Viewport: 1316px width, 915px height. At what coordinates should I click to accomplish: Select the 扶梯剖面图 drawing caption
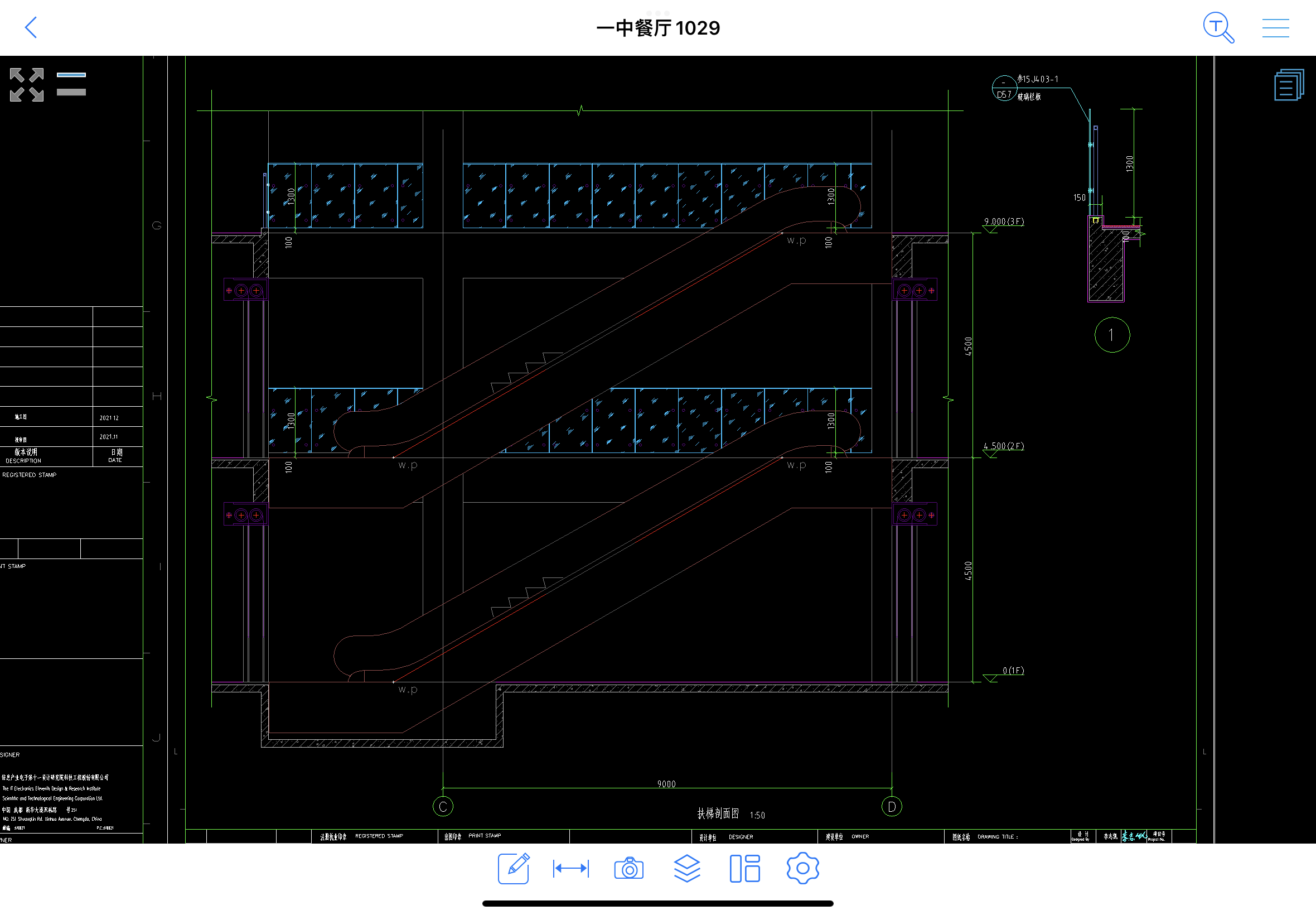click(x=718, y=813)
